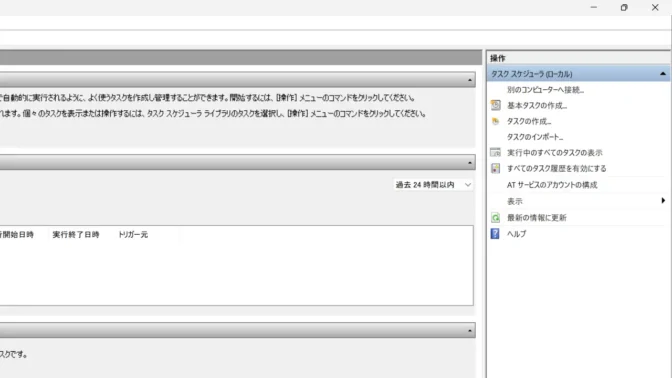
Task: Sort by 開始日時 column header
Action: coord(17,234)
